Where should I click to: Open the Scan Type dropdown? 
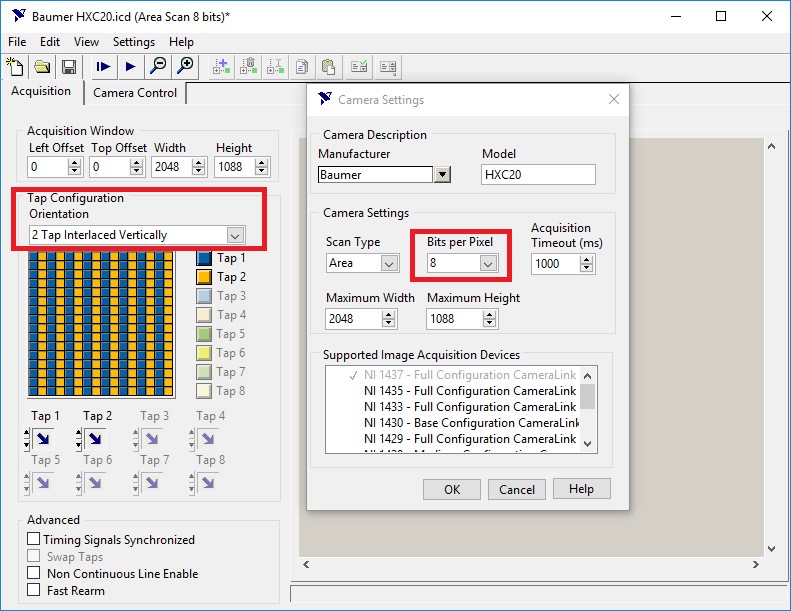[x=389, y=264]
